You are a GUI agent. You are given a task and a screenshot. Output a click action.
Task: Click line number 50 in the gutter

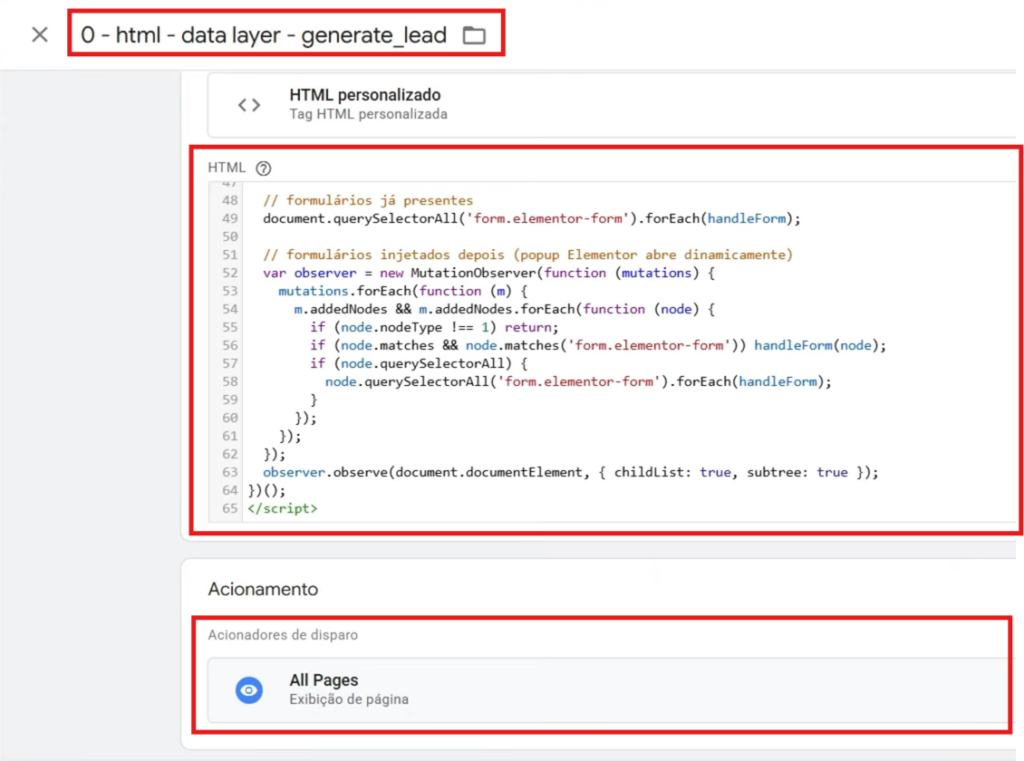click(229, 236)
